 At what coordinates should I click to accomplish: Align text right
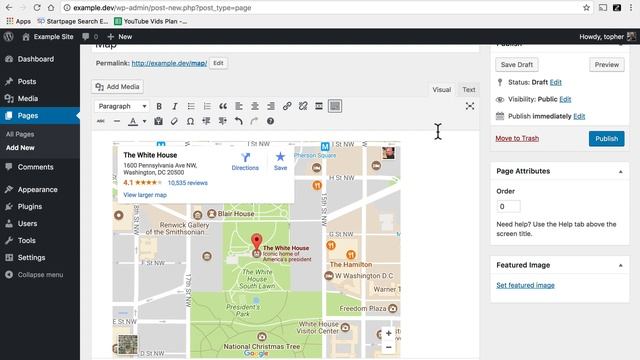tap(271, 106)
